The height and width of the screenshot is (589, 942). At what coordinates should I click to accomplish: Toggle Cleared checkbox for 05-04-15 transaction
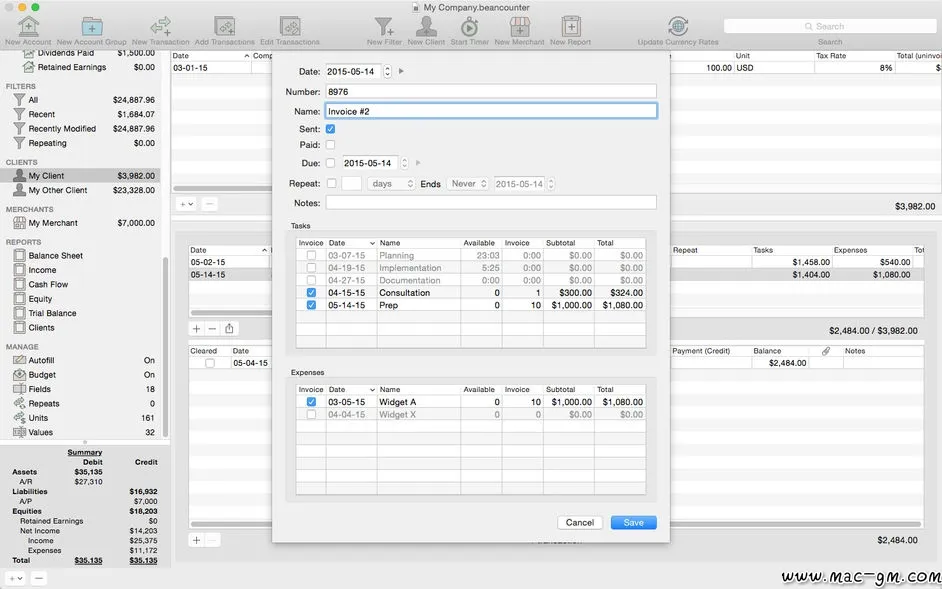click(210, 363)
